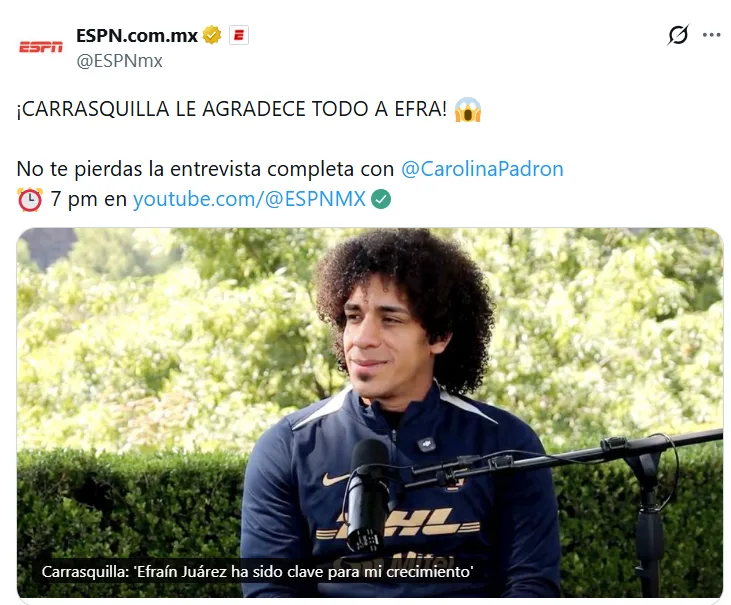Open the ESPN profile avatar logo
This screenshot has height=605, width=731.
coord(41,47)
